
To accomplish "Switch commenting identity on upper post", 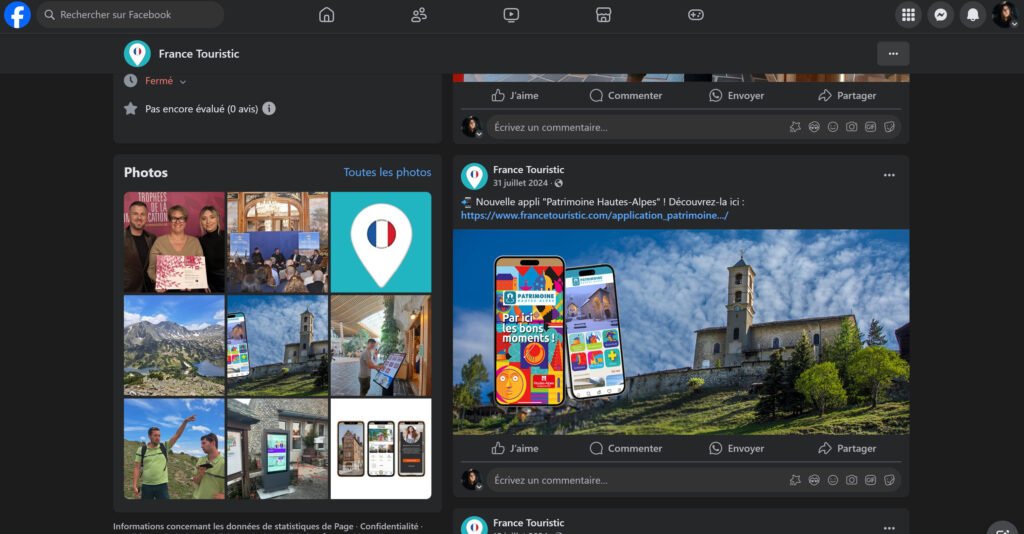I will pyautogui.click(x=472, y=127).
